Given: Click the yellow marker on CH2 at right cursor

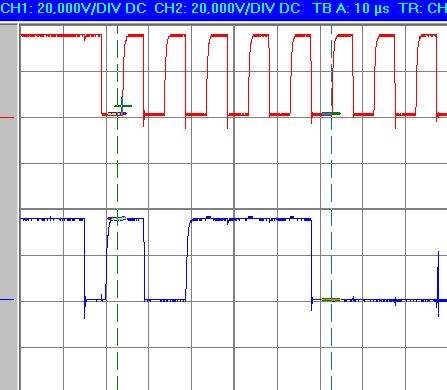Looking at the screenshot, I should point(331,300).
